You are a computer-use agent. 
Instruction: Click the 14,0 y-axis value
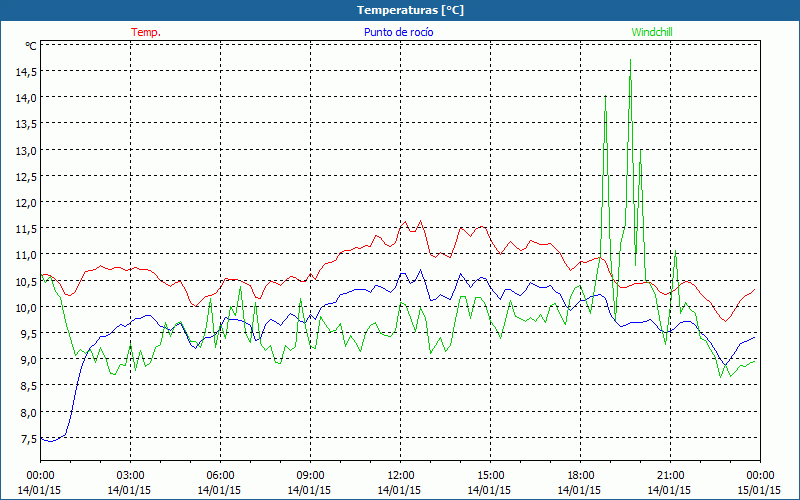click(x=26, y=98)
